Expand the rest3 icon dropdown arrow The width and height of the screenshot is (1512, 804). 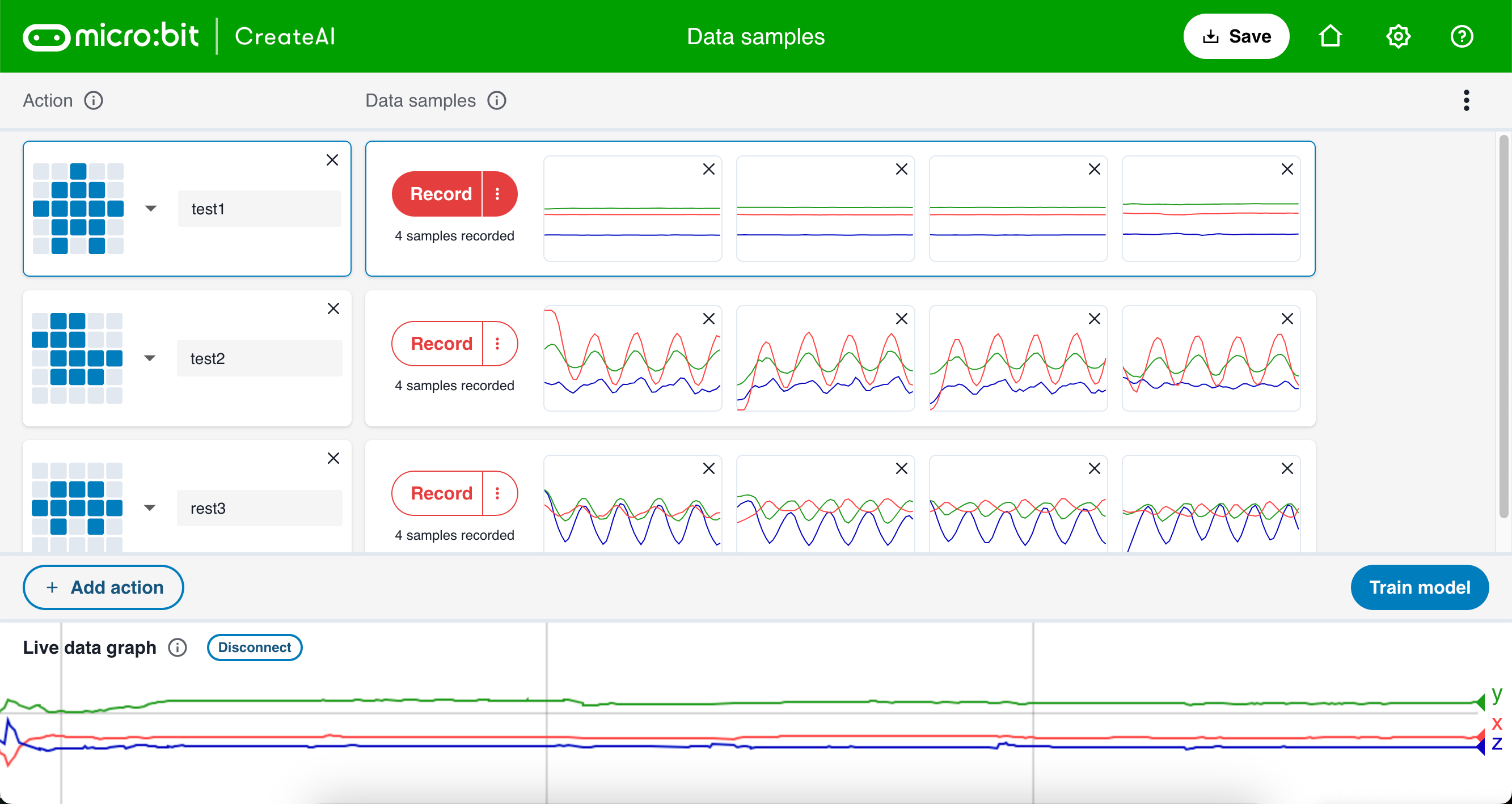150,507
